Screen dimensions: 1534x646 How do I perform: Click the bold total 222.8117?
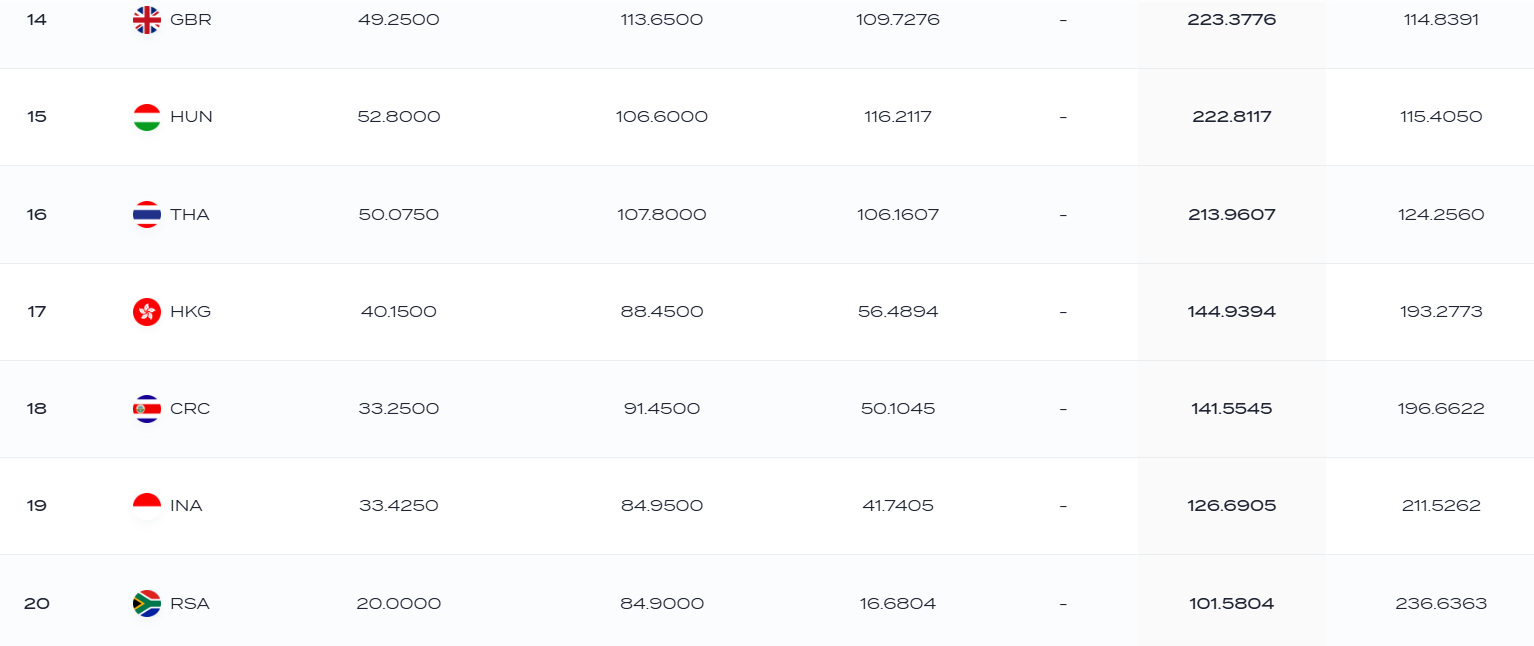pyautogui.click(x=1232, y=117)
